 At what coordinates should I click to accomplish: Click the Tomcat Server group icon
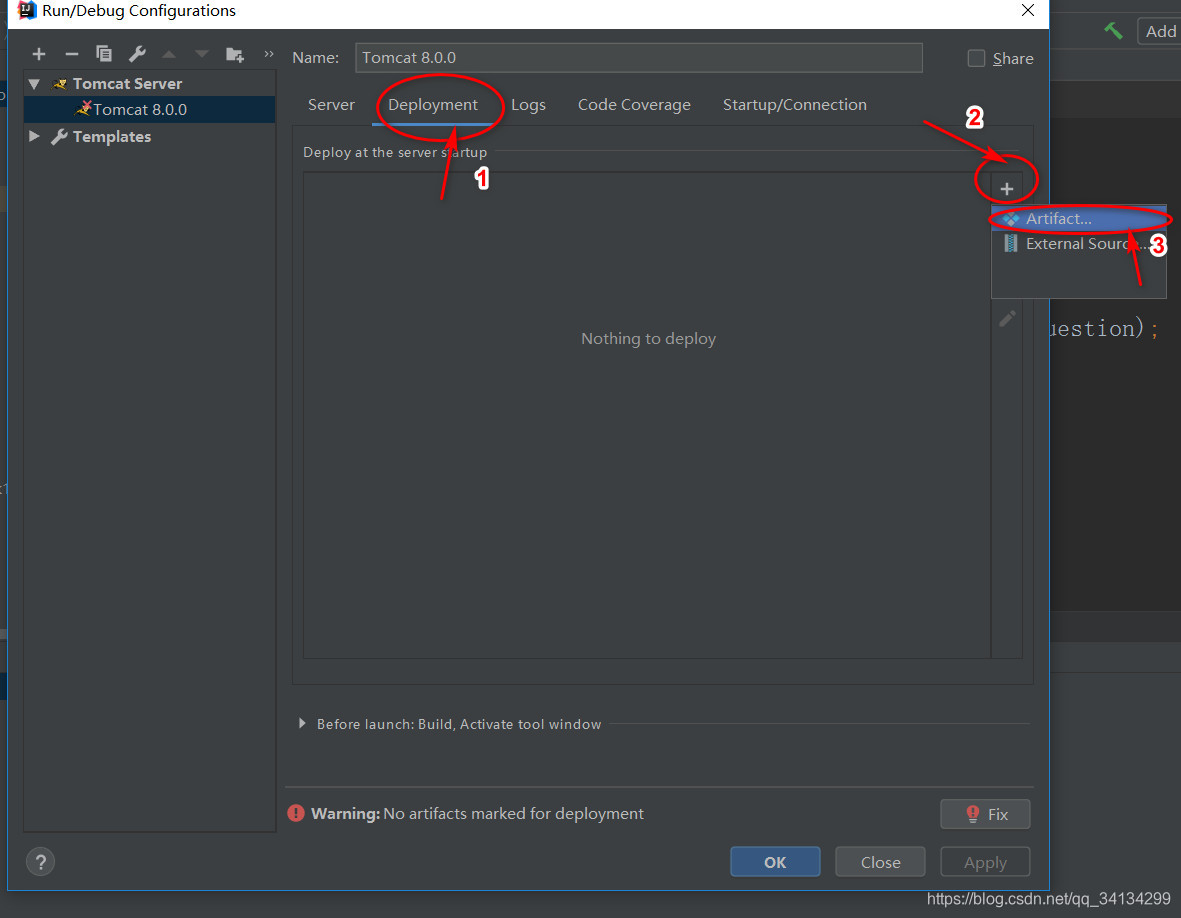point(60,84)
